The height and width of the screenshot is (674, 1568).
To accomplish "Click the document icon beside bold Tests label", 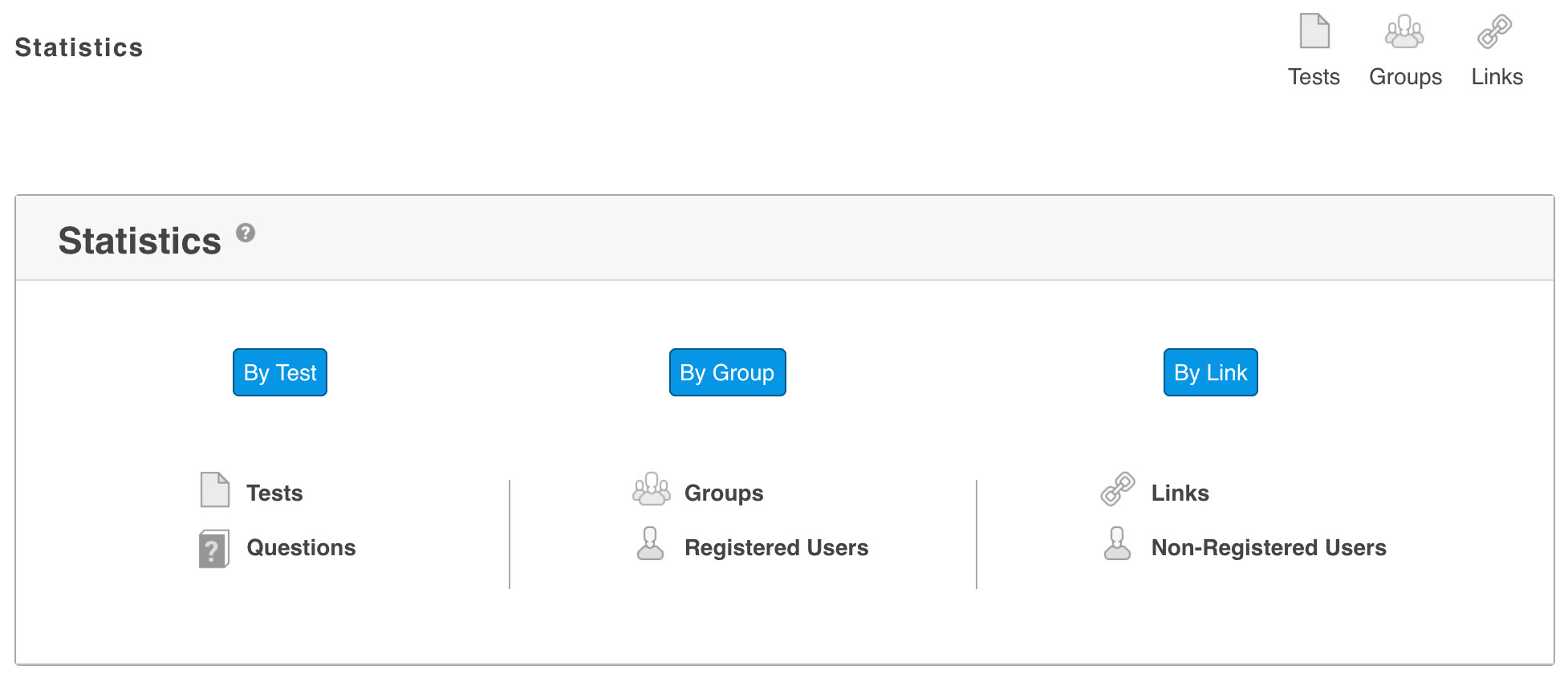I will pyautogui.click(x=214, y=489).
